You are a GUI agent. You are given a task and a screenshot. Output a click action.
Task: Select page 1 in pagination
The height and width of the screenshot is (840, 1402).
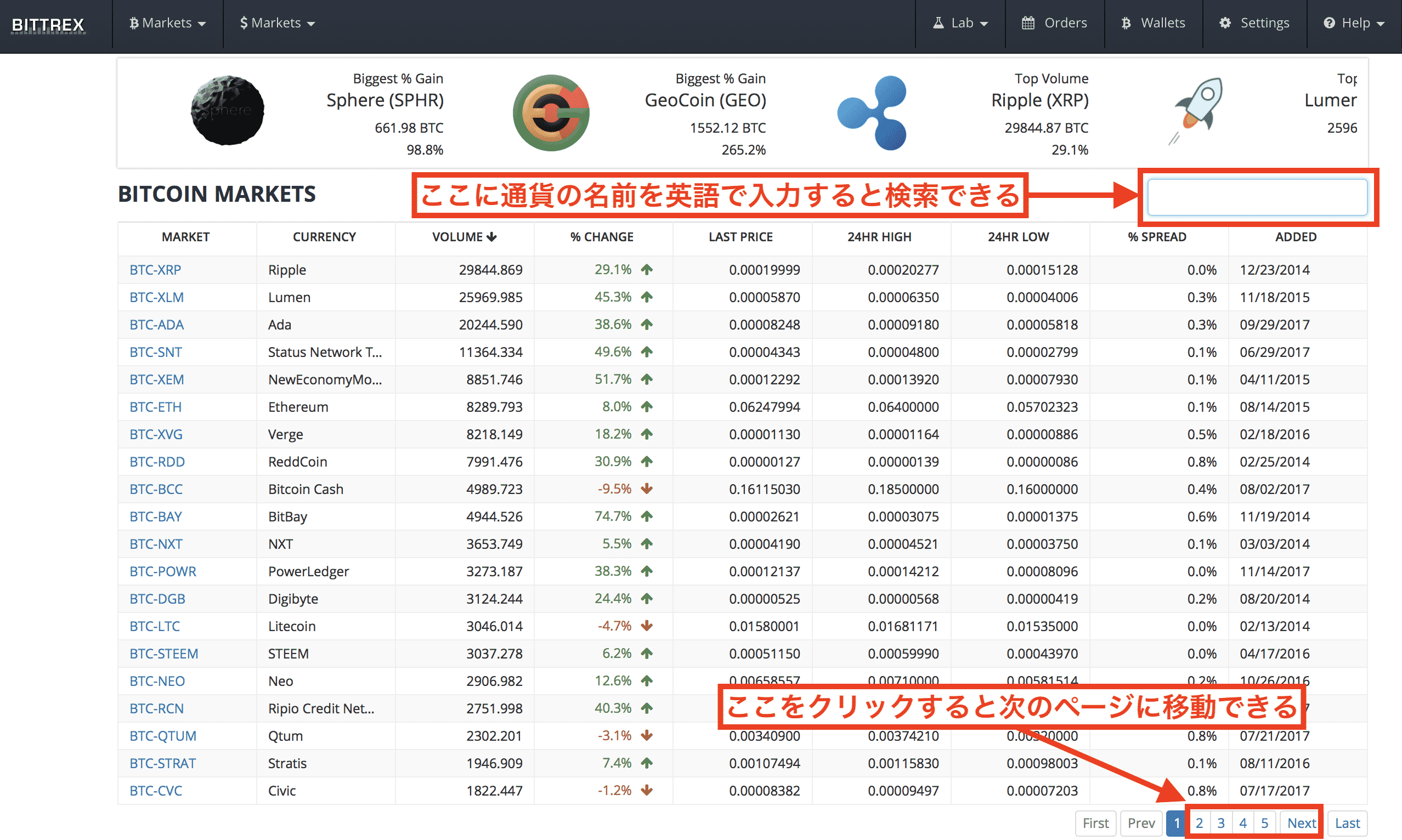point(1177,824)
